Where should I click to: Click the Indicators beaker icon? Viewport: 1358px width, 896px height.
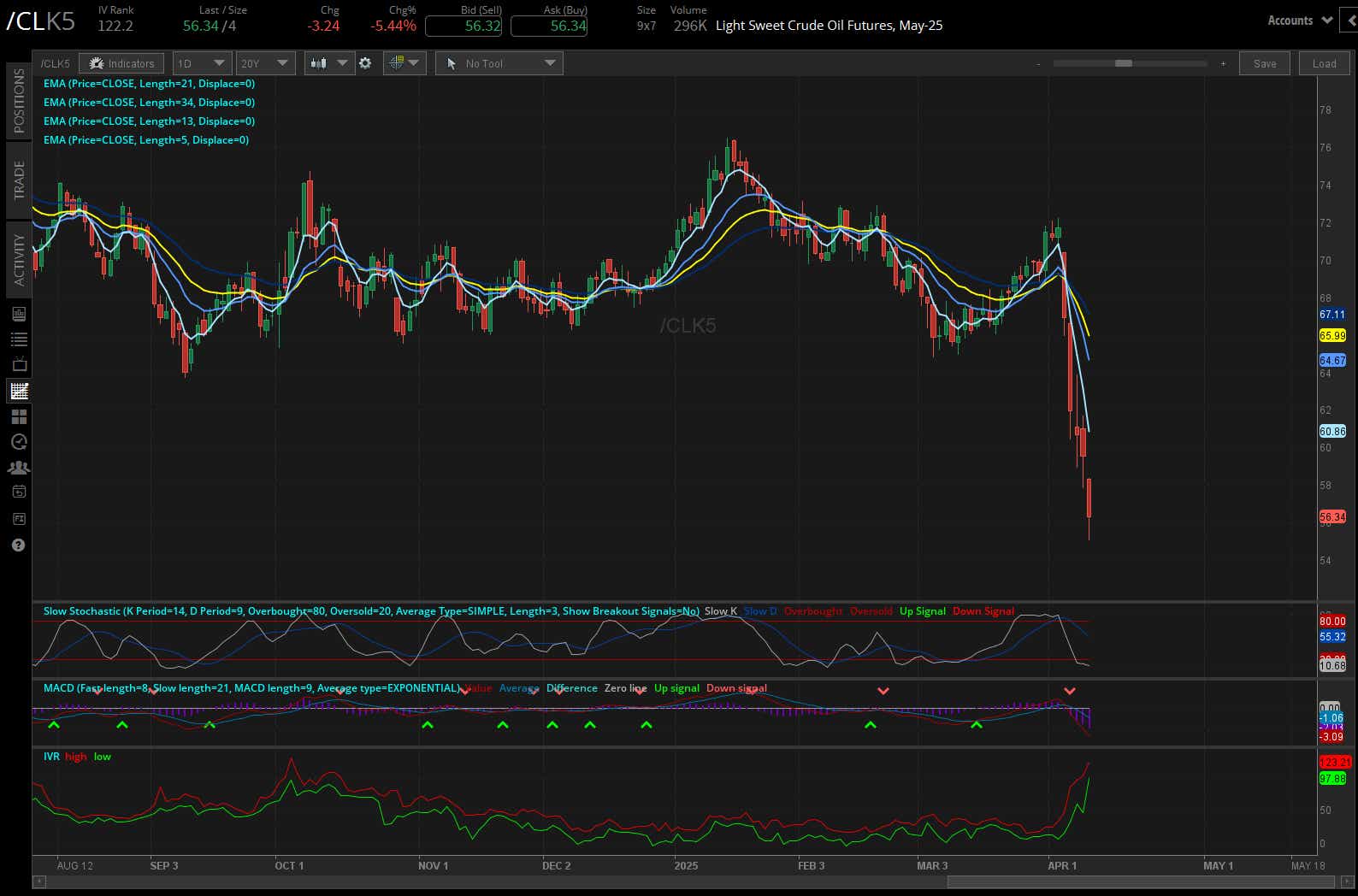pos(96,63)
